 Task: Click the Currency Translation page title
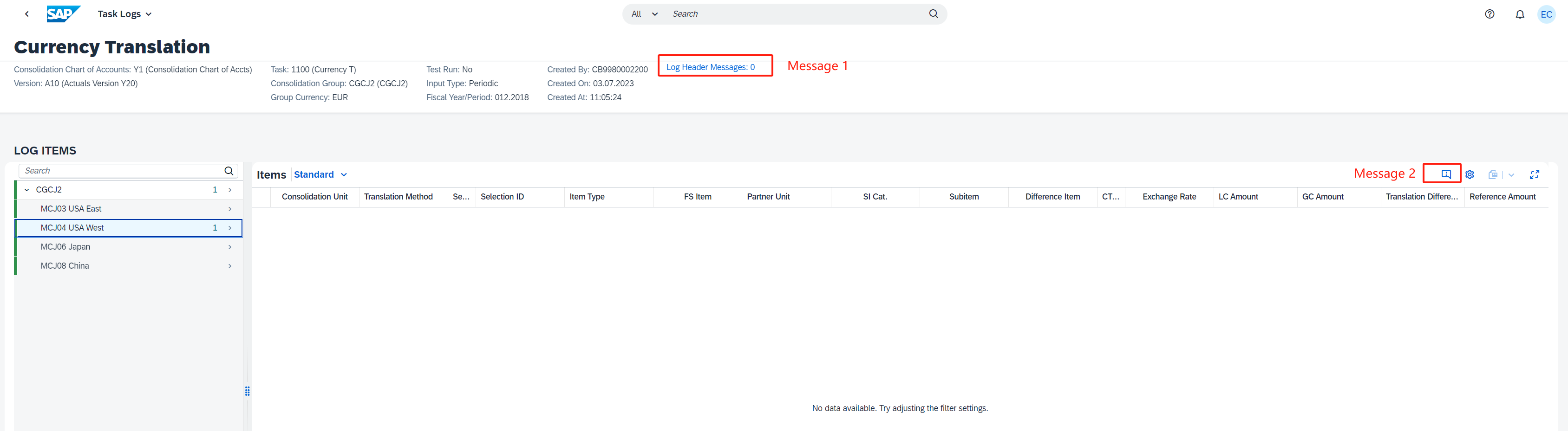(112, 47)
